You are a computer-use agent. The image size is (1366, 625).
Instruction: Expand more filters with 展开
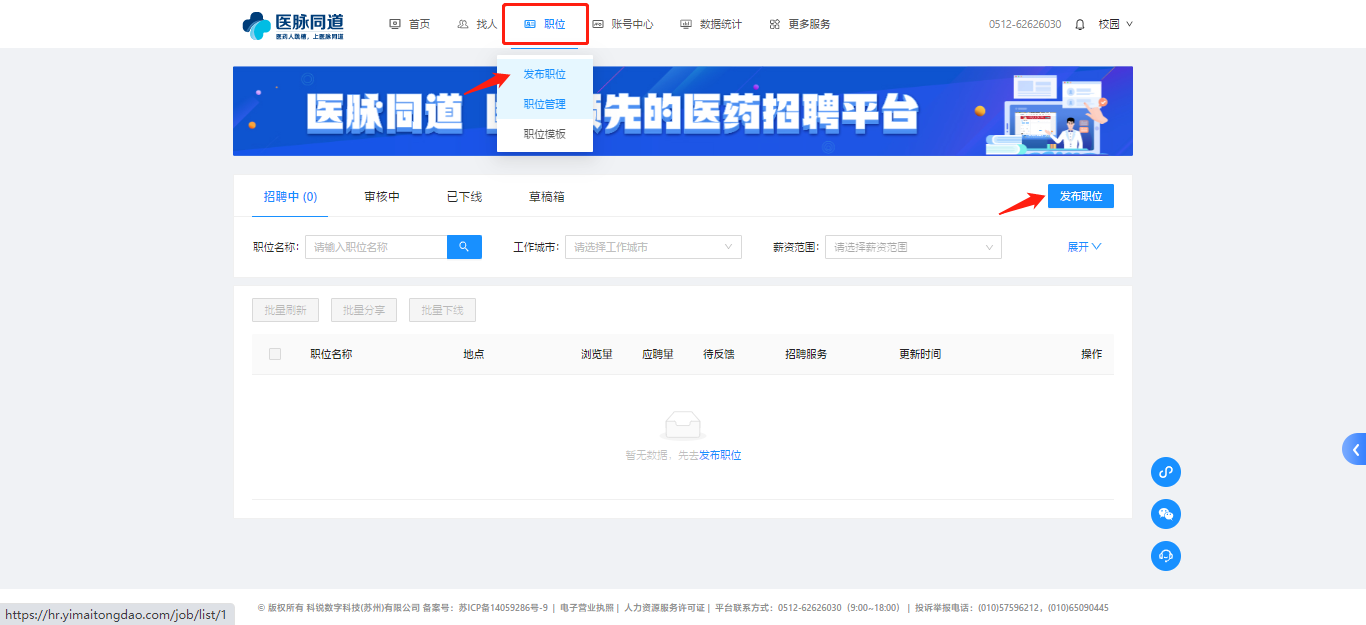(1084, 247)
